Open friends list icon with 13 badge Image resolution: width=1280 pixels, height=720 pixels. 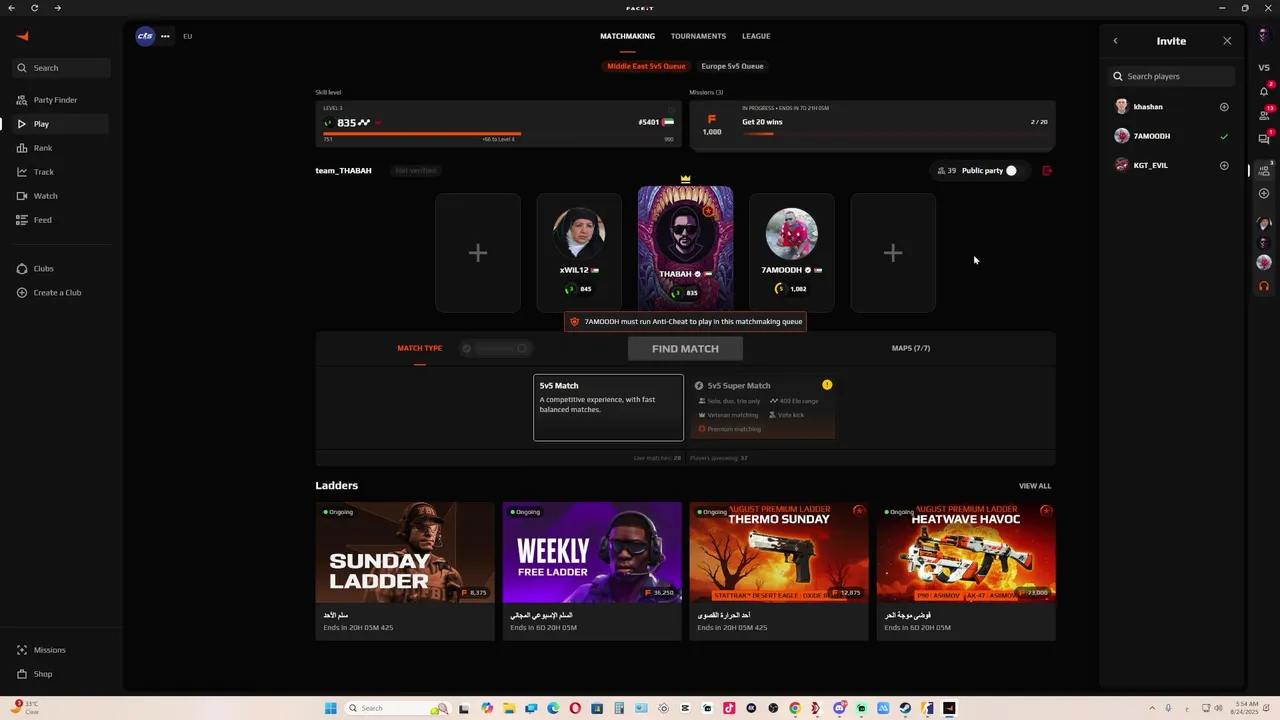[1264, 114]
